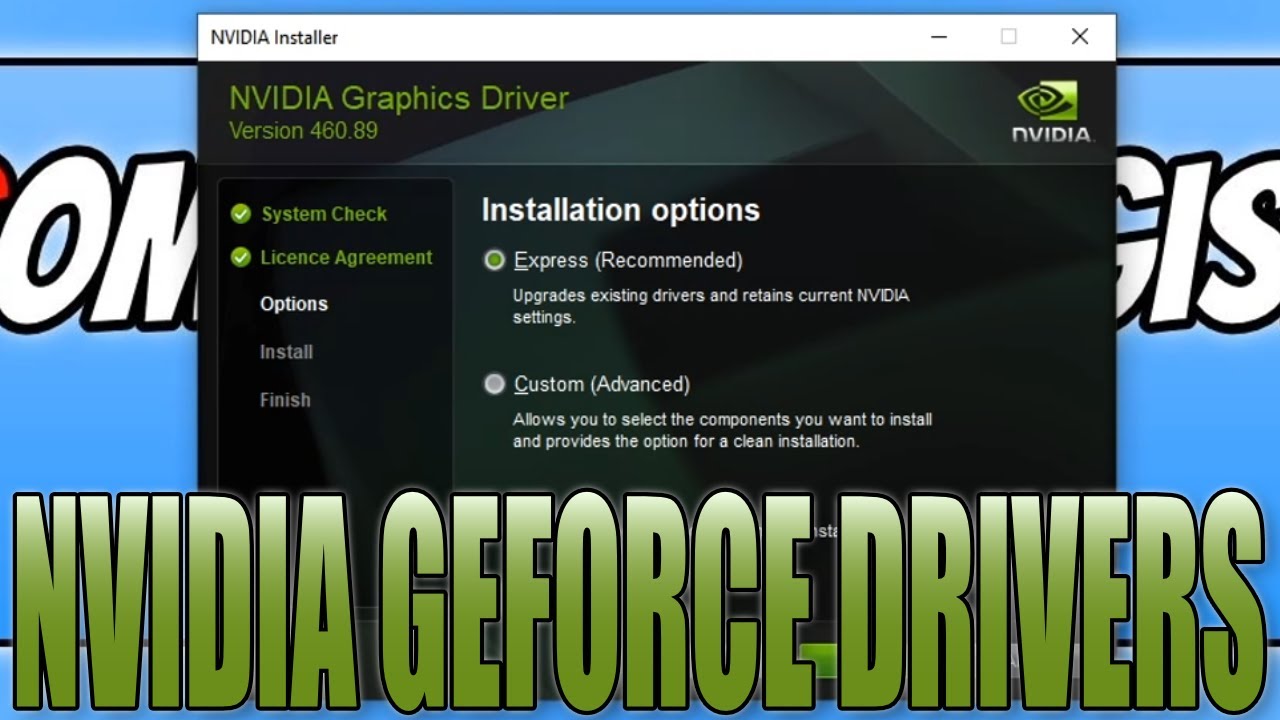
Task: Click the "Version 460.89" text
Action: [x=303, y=131]
